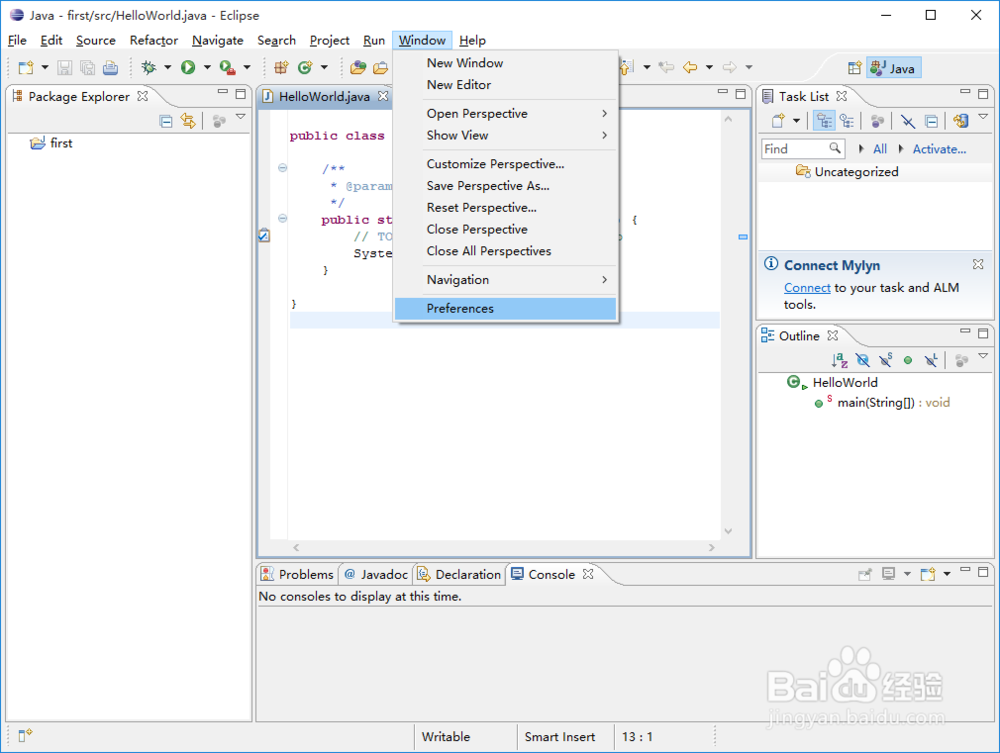Toggle Sort alphabetically in Outline
Screen dimensions: 1000x753
pyautogui.click(x=839, y=360)
